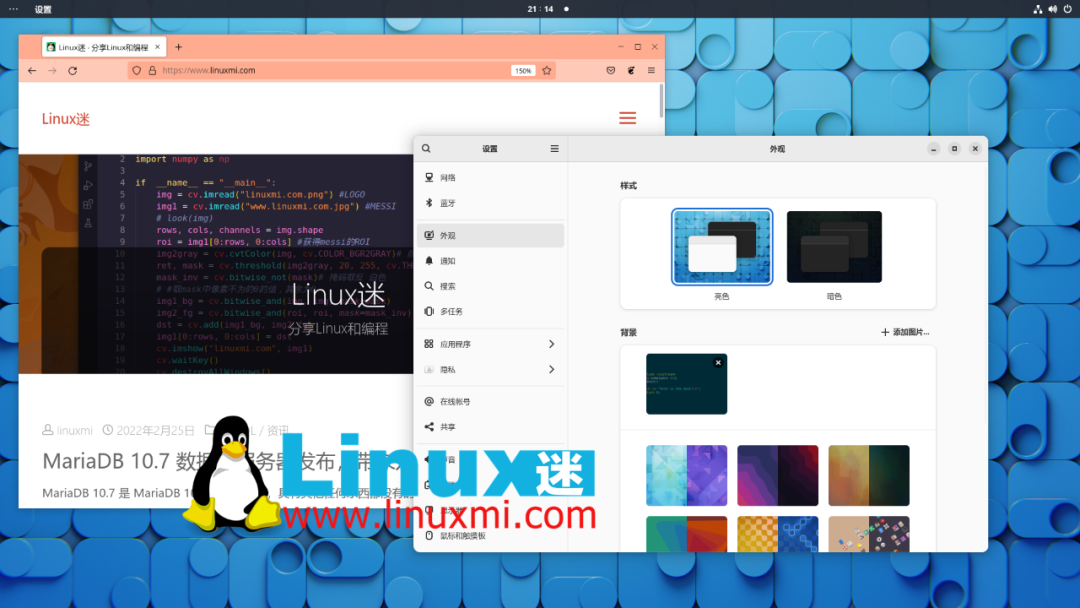Open the 设置 app menu in top bar
1080x608 pixels.
click(43, 9)
